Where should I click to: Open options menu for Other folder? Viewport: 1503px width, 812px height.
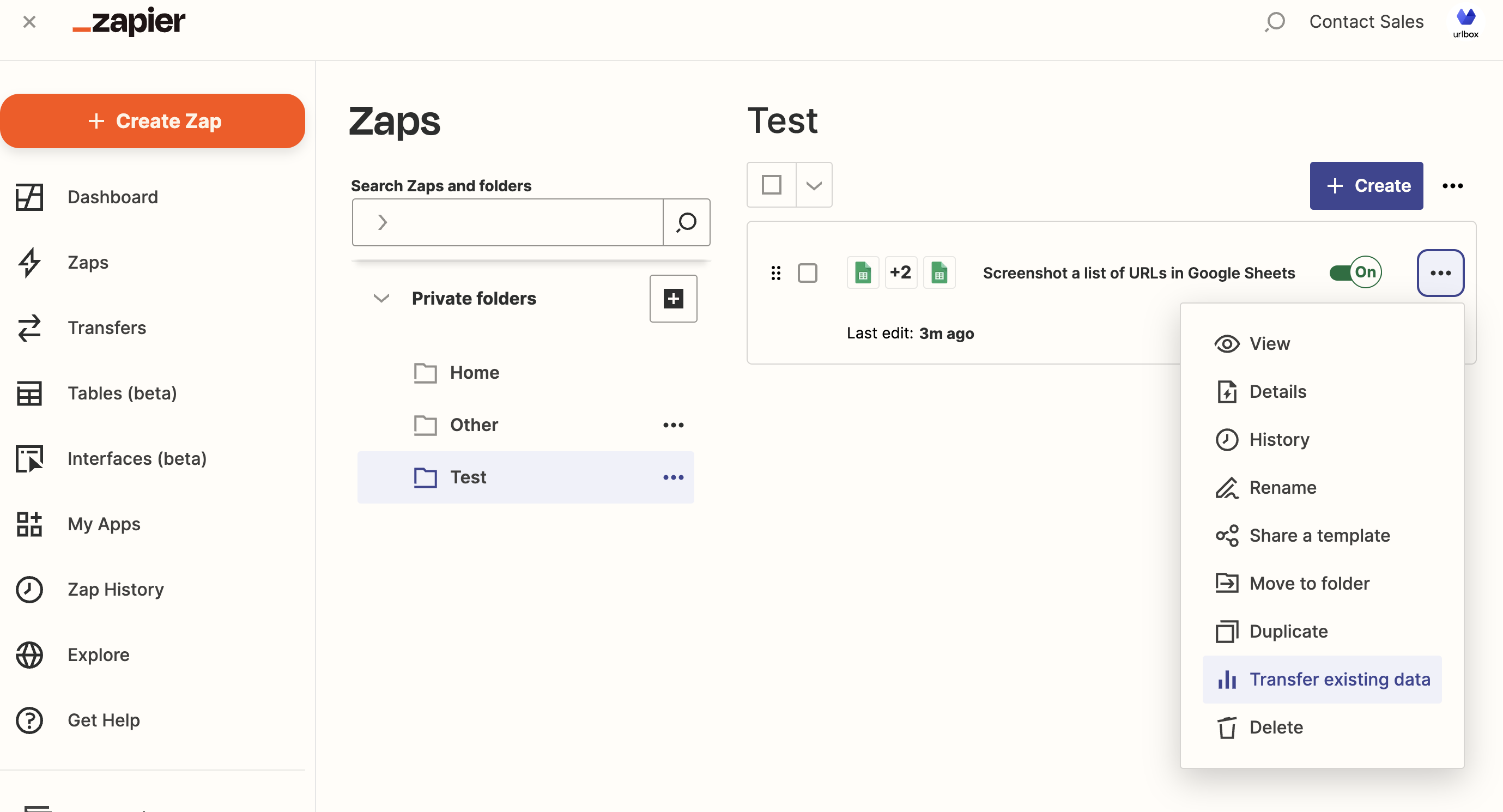(674, 425)
